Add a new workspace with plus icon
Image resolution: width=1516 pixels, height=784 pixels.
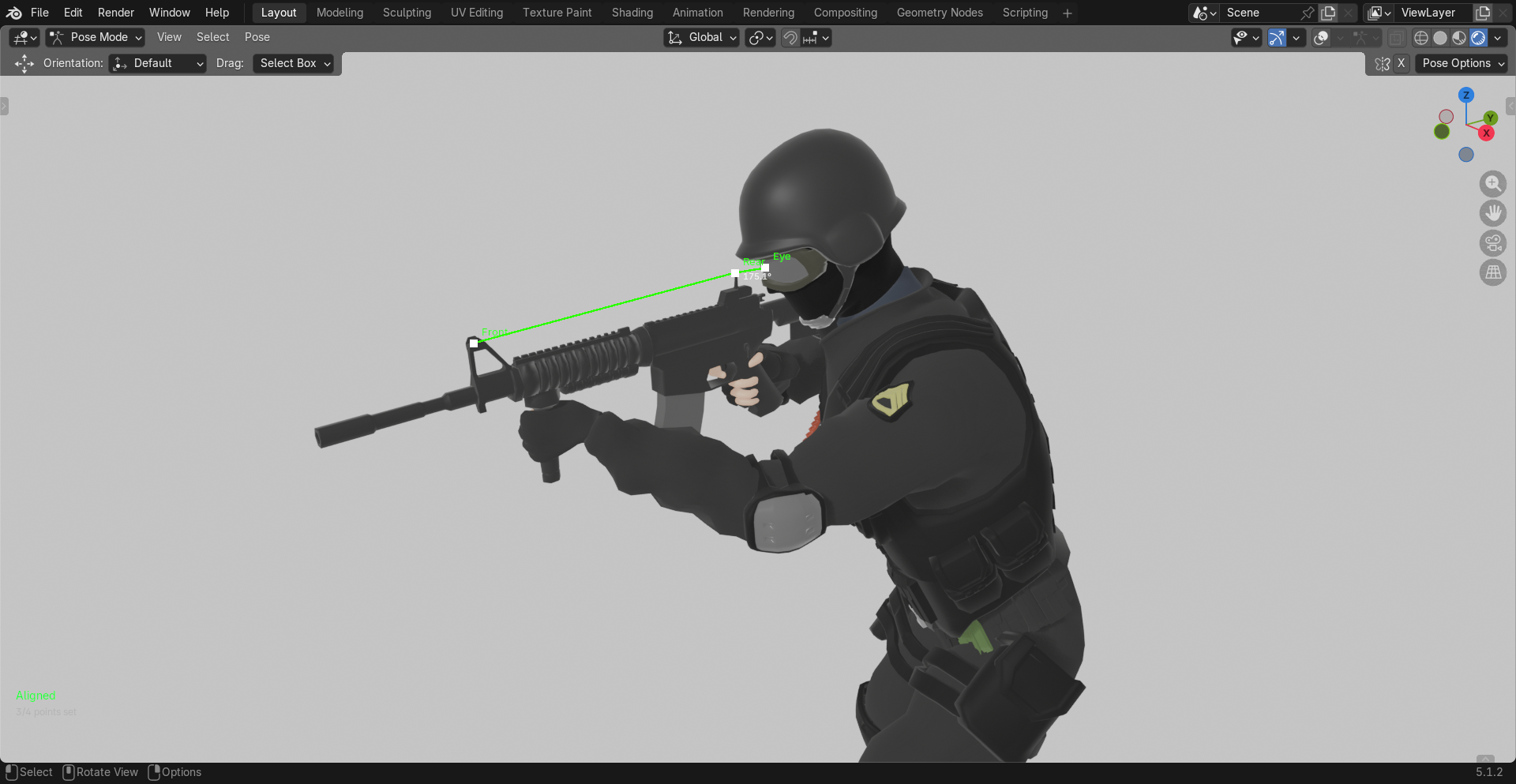tap(1068, 13)
